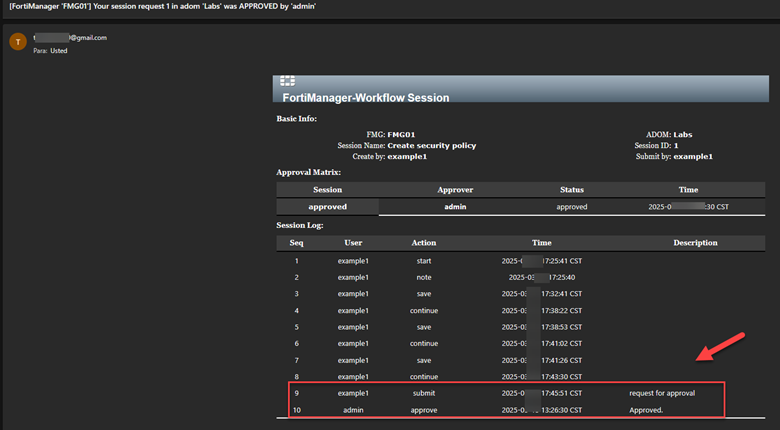The height and width of the screenshot is (430, 780).
Task: Click the 'Basic Info:' section label
Action: pyautogui.click(x=296, y=118)
